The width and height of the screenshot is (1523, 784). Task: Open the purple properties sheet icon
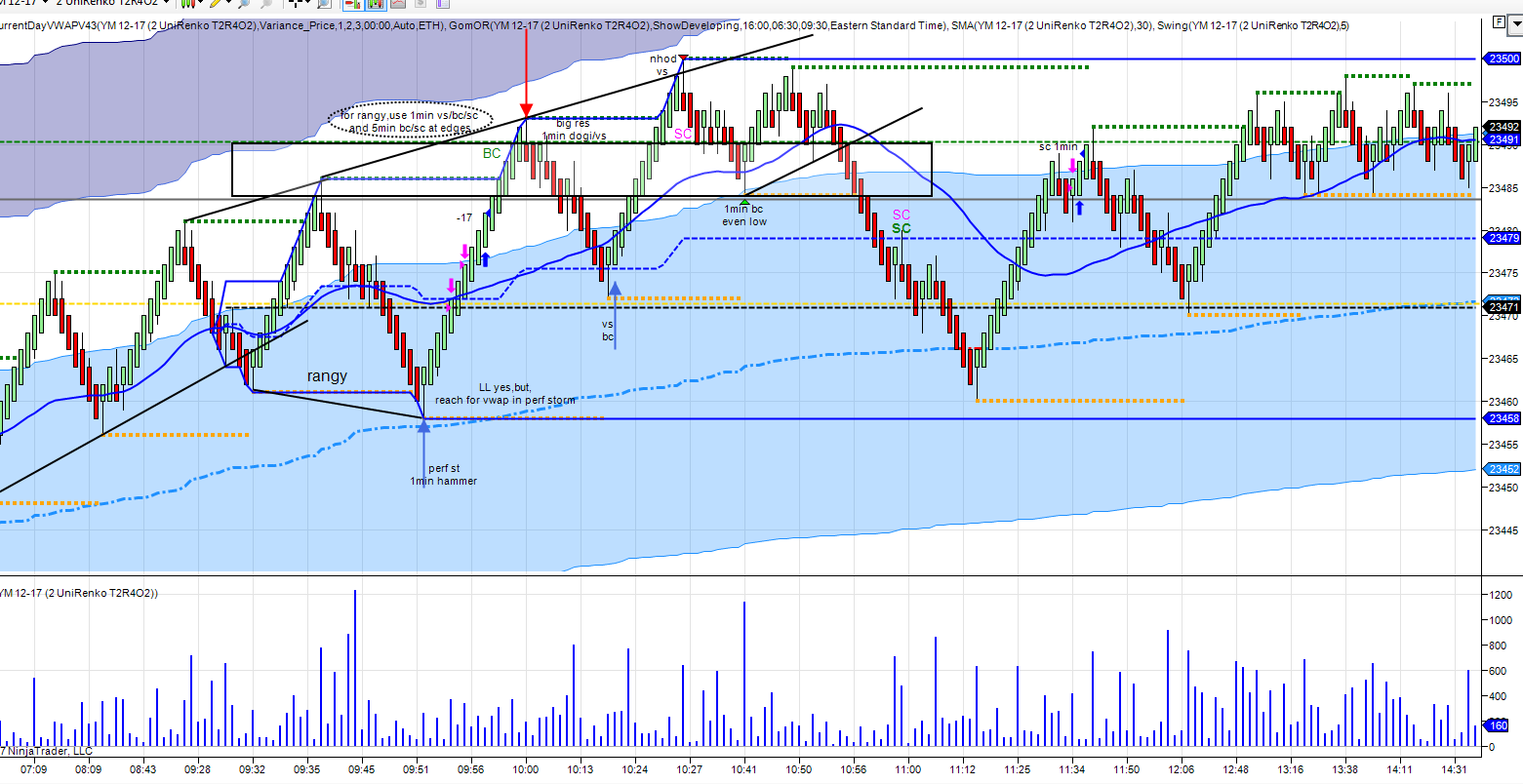(x=443, y=3)
